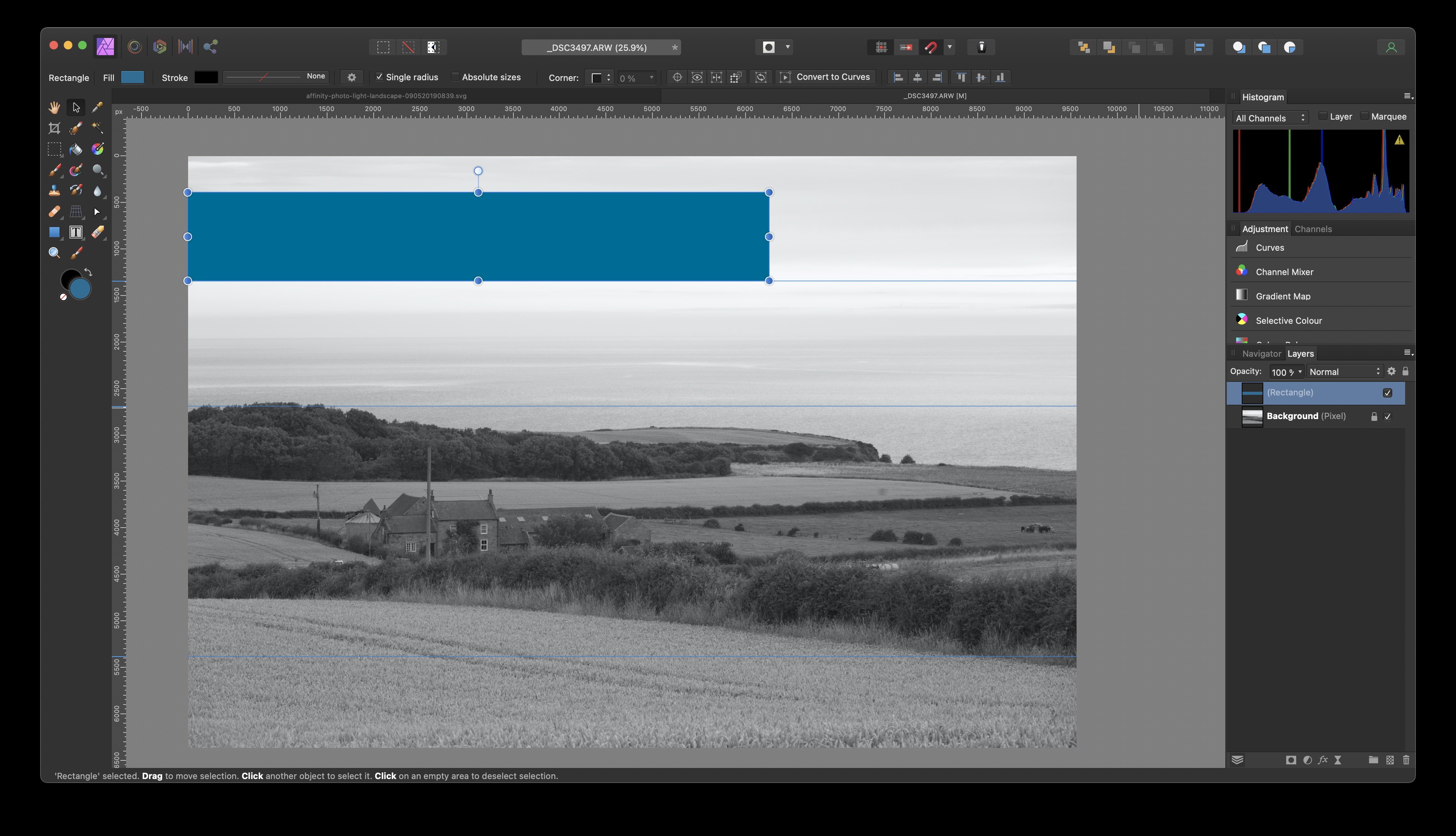
Task: Click Convert to Curves button
Action: point(825,77)
